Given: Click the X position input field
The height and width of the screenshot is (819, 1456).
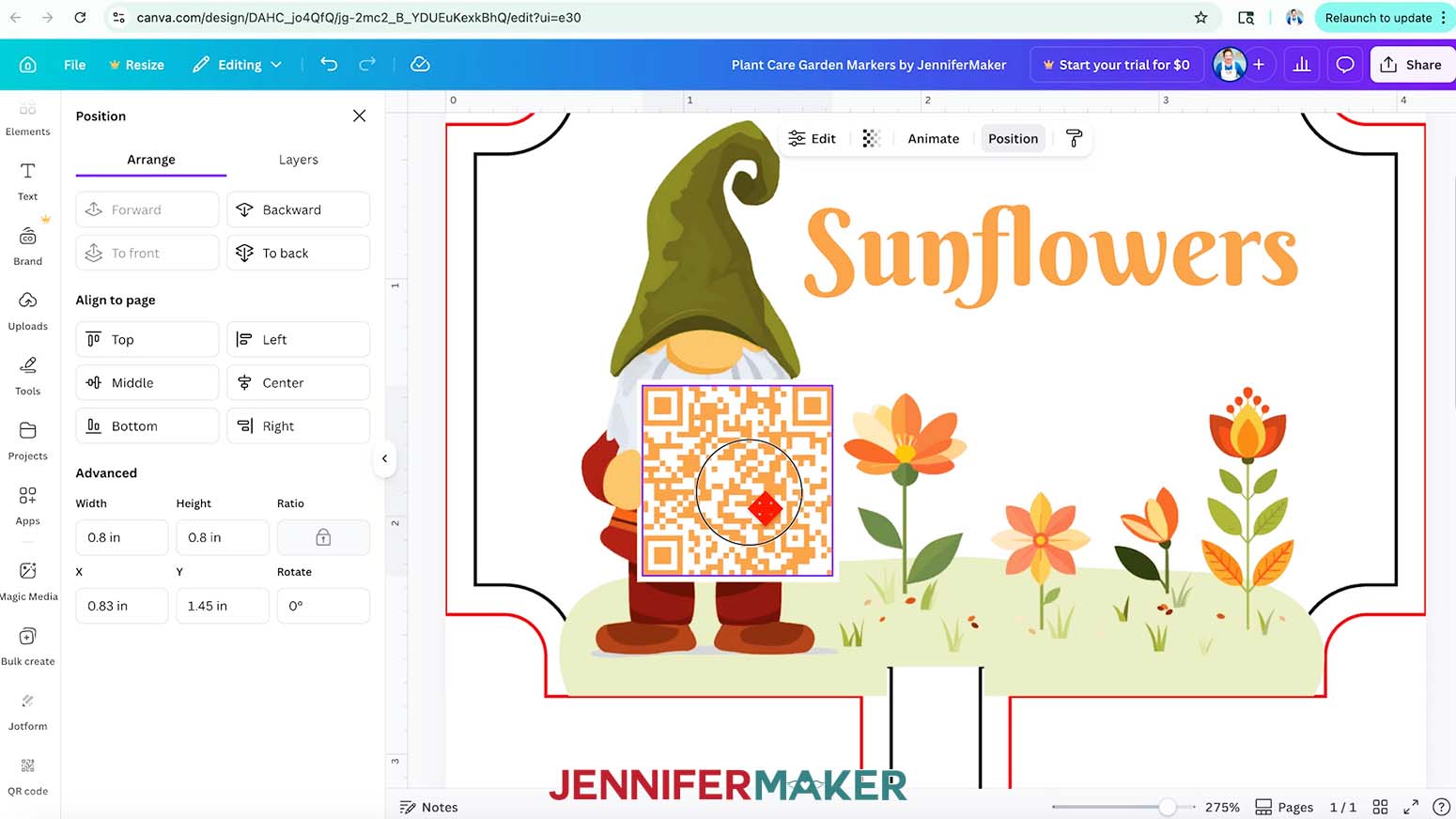Looking at the screenshot, I should click(122, 606).
